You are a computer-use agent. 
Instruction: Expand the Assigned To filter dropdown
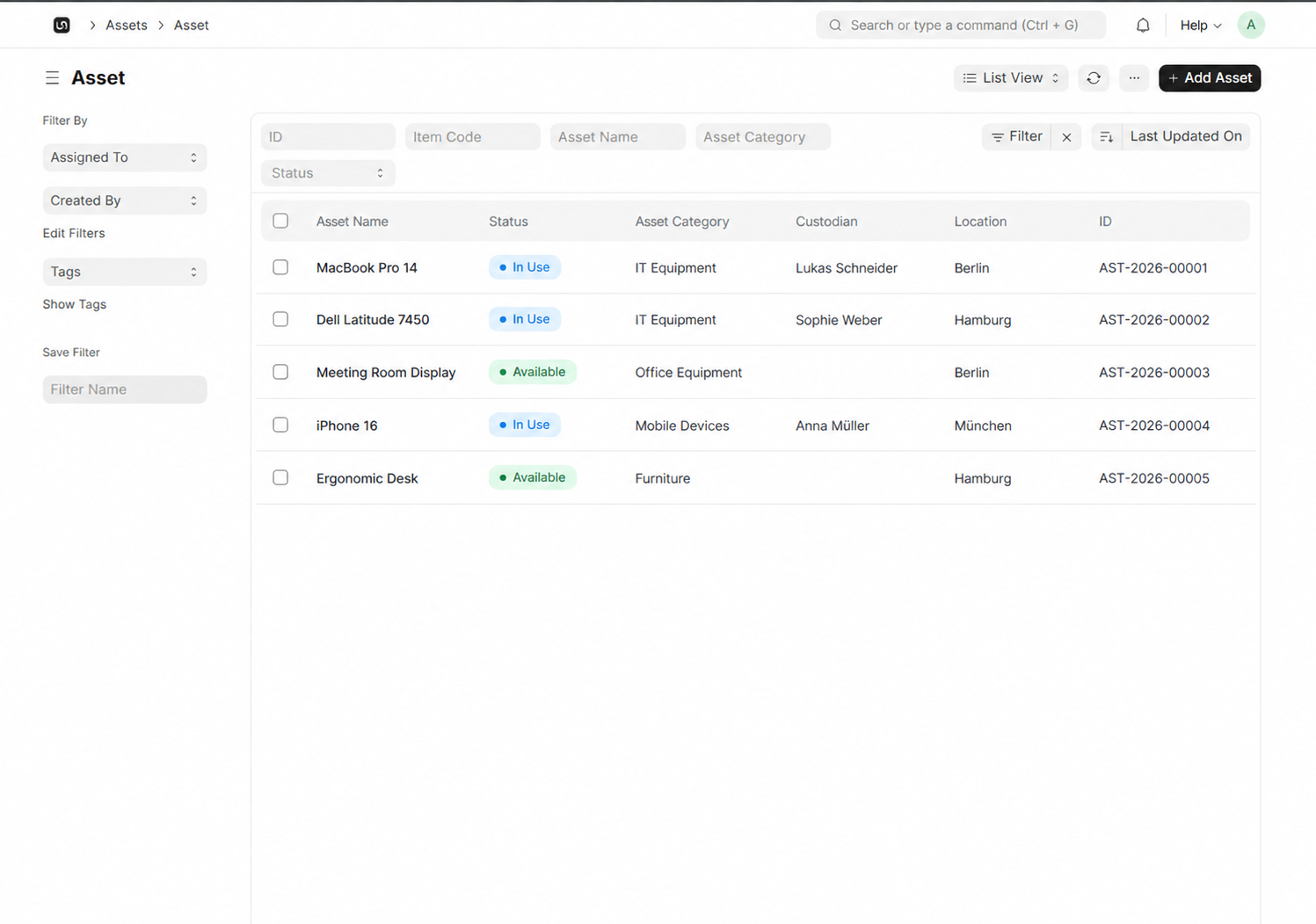(x=125, y=157)
